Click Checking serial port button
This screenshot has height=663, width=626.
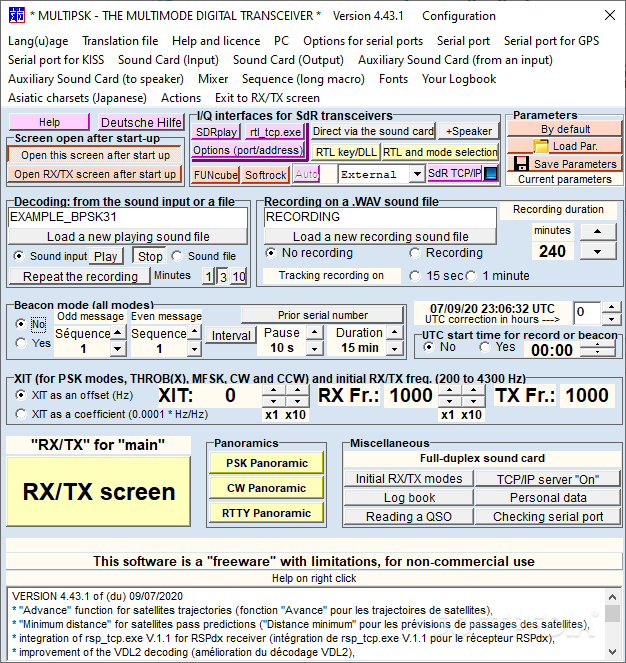548,516
